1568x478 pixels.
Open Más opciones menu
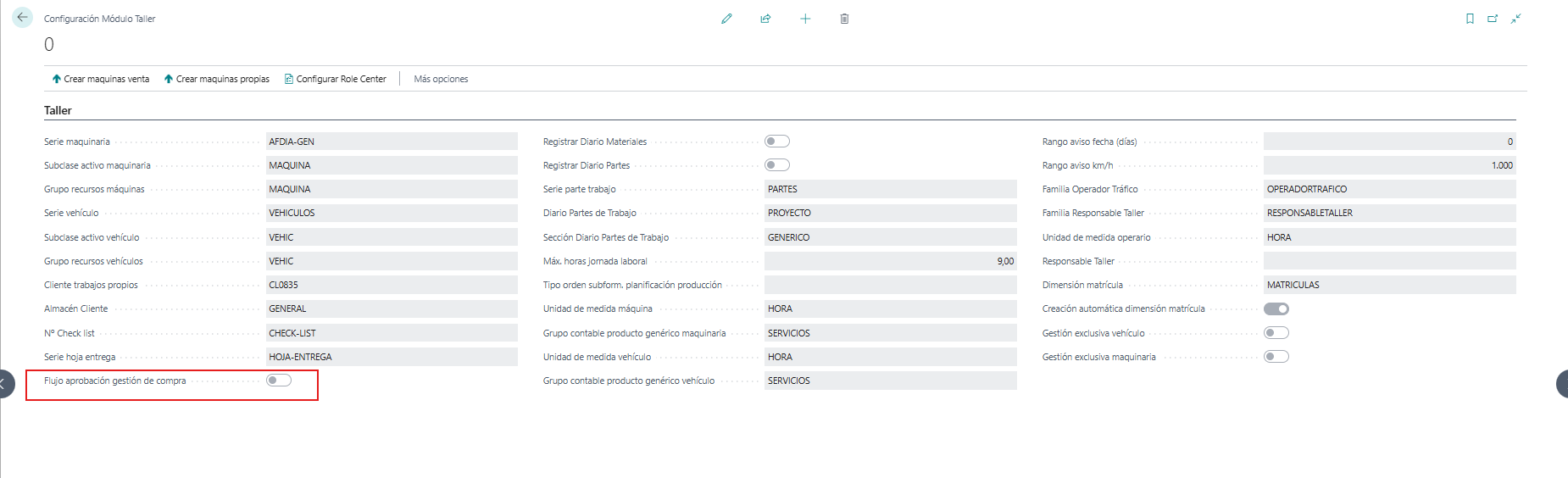tap(441, 79)
